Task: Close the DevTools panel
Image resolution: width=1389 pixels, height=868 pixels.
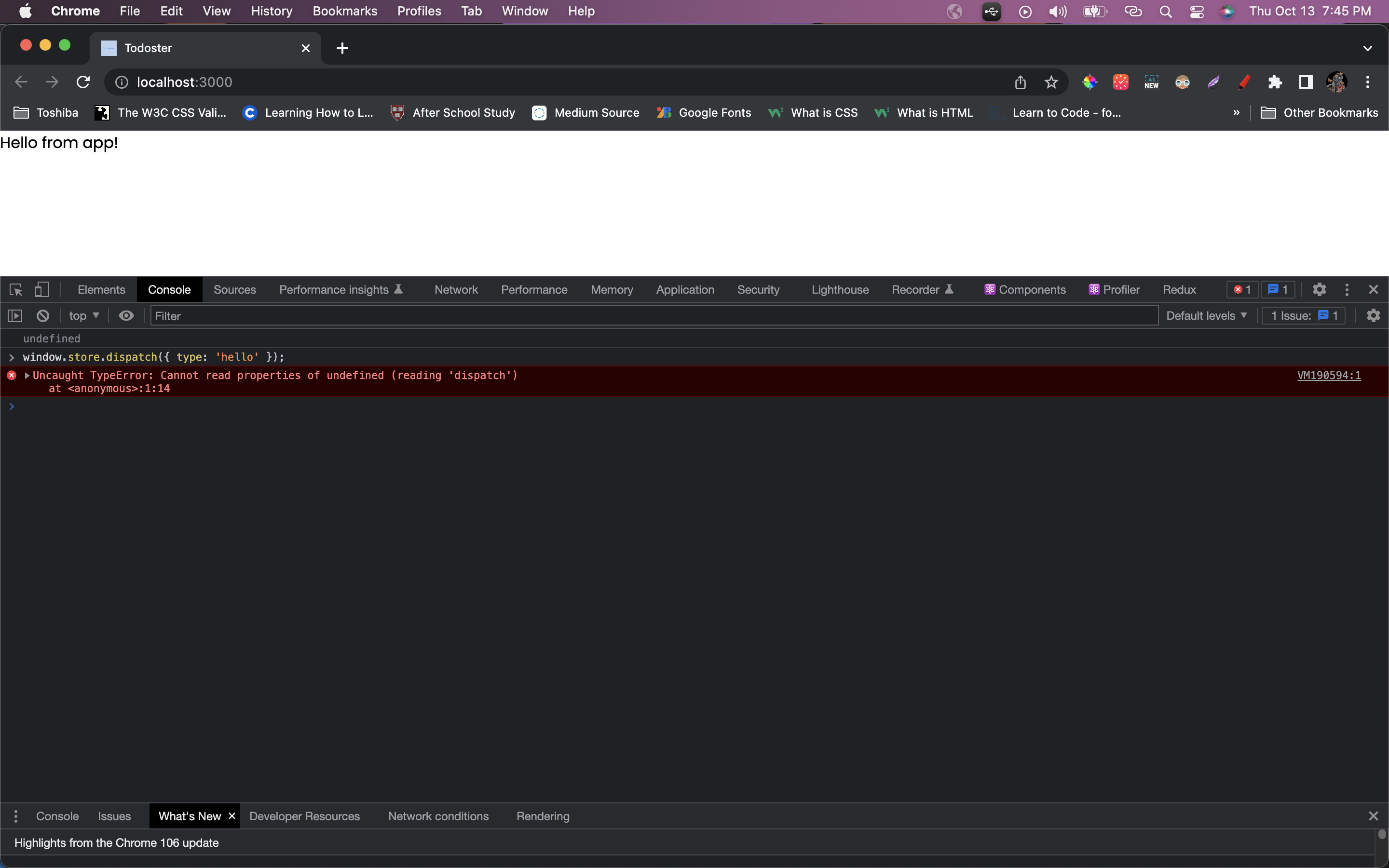Action: coord(1373,289)
